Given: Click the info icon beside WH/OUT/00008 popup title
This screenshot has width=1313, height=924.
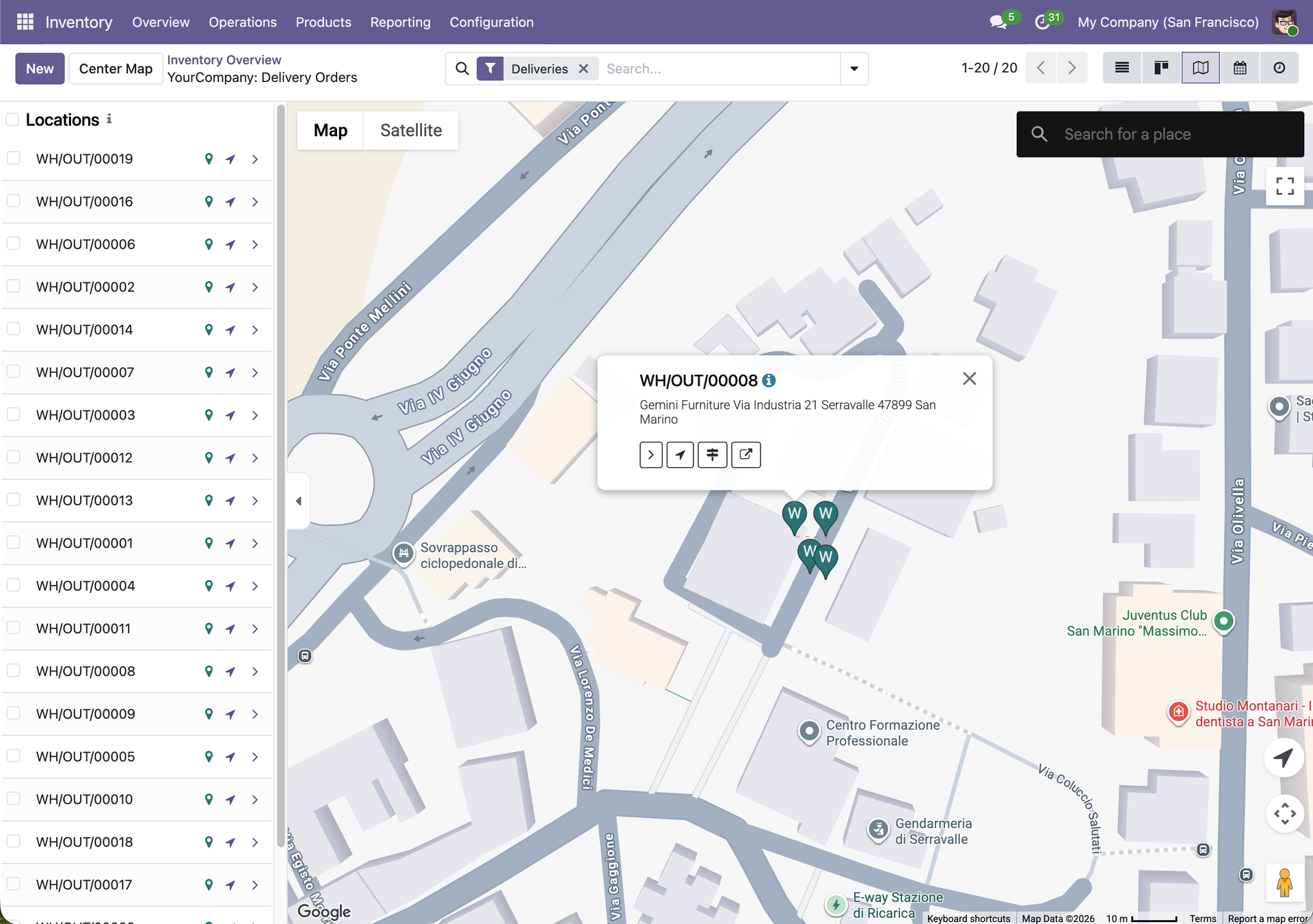Looking at the screenshot, I should (x=769, y=380).
